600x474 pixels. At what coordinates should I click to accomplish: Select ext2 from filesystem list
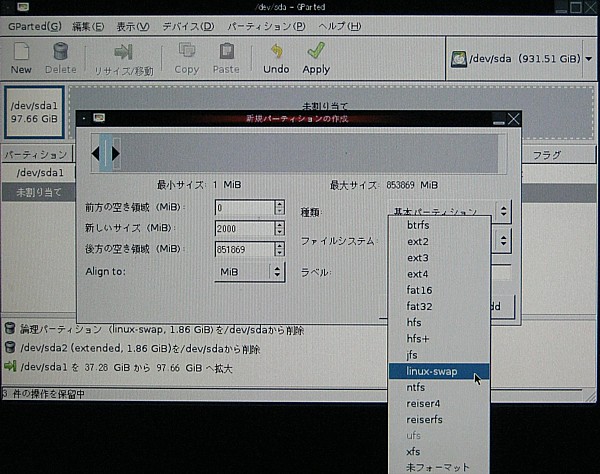(439, 241)
